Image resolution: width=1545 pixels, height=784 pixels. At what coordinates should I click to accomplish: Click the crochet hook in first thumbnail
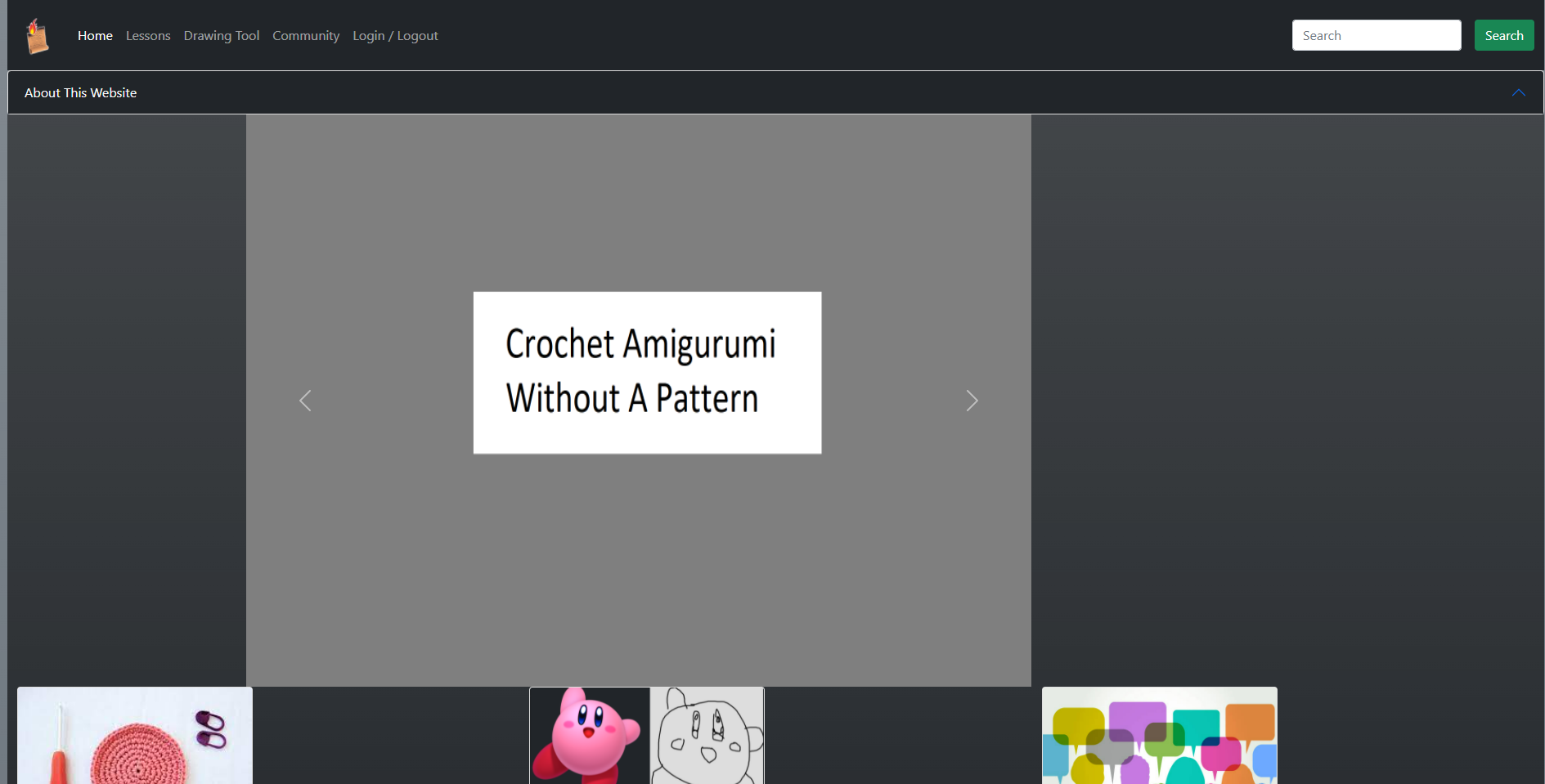click(59, 748)
